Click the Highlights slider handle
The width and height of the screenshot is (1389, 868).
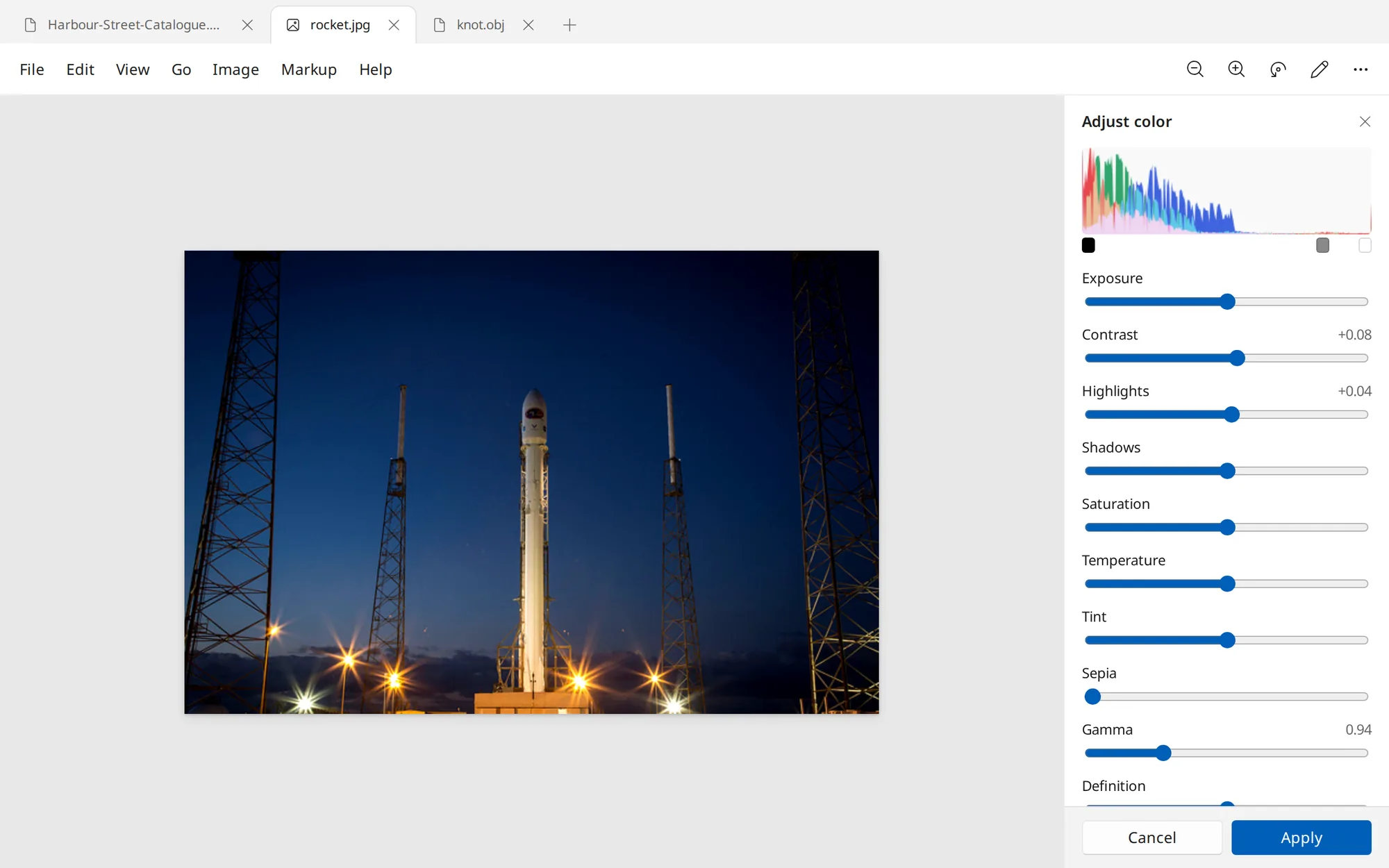[x=1232, y=415]
